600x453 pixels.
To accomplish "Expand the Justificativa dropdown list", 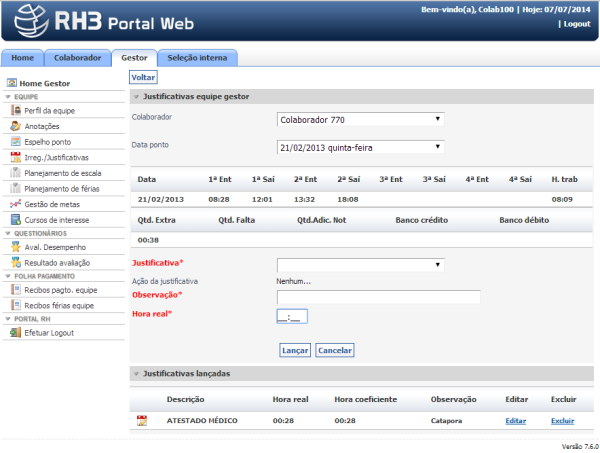I will 360,265.
